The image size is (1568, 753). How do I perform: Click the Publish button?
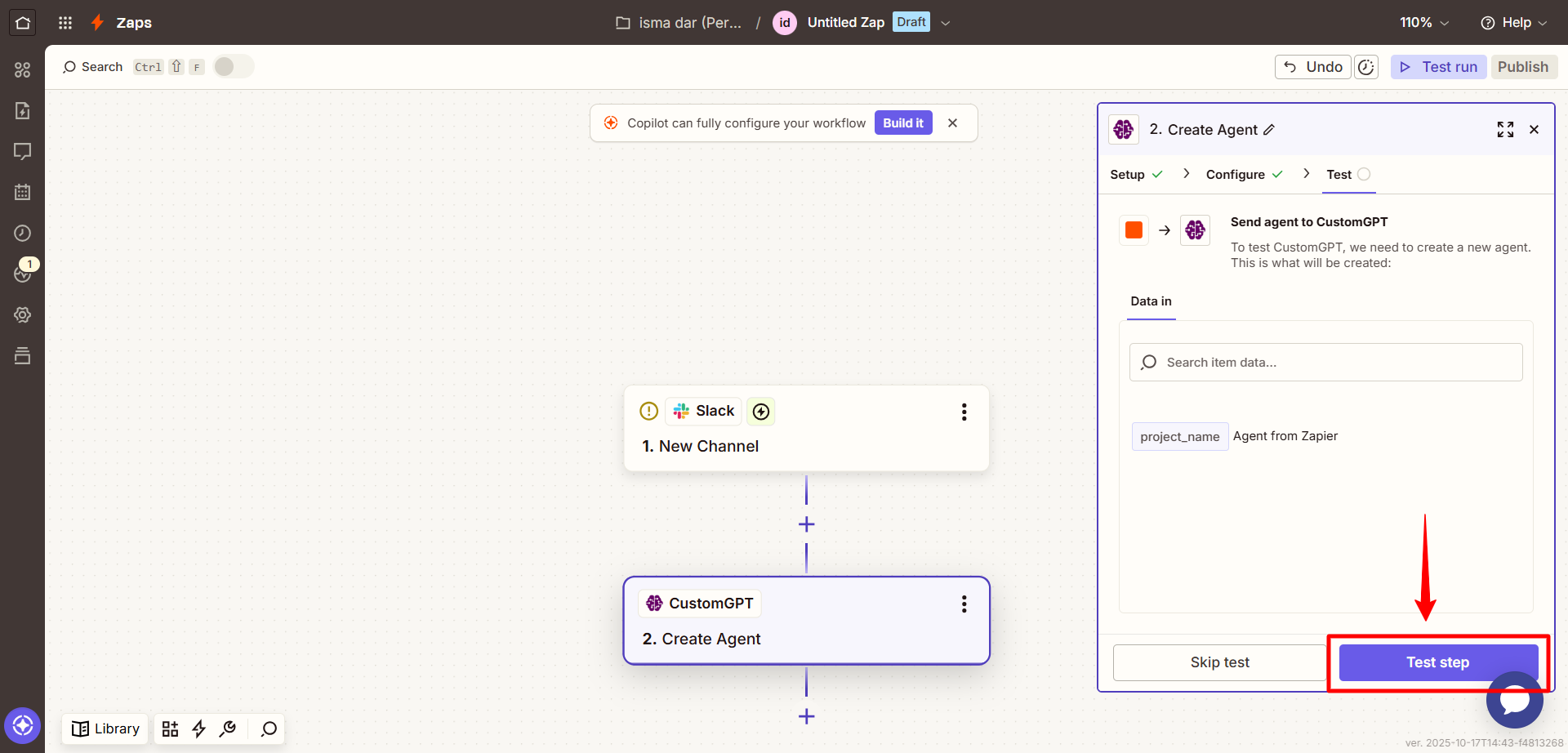1523,67
